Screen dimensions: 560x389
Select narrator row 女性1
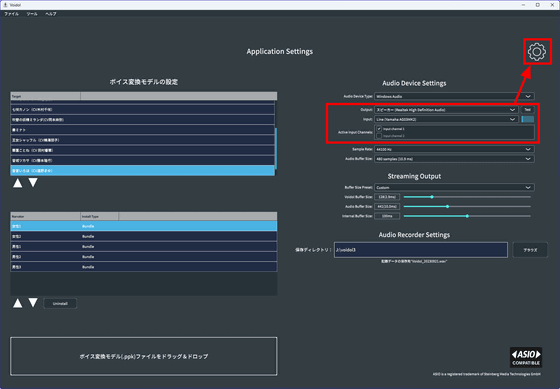point(144,226)
